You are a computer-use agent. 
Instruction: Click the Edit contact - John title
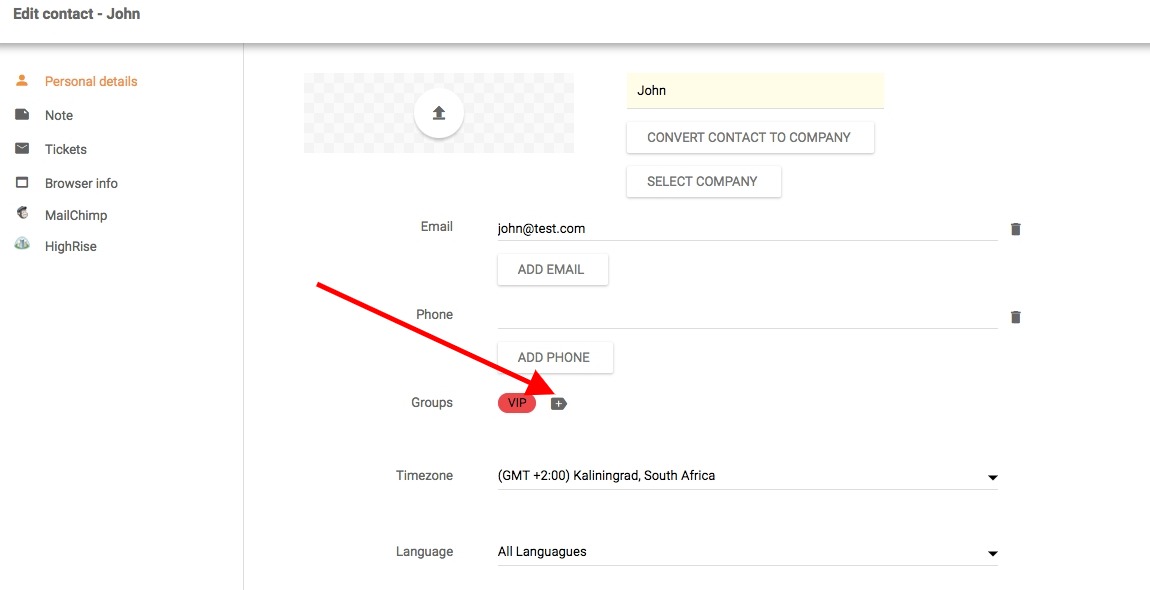point(76,14)
